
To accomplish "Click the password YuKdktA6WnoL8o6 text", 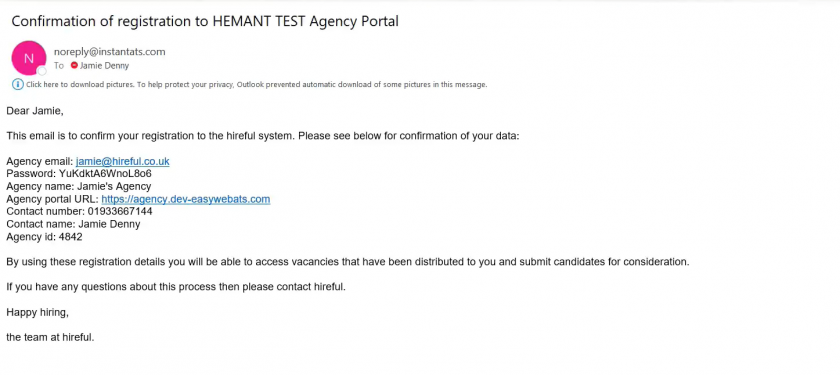I will tap(106, 174).
